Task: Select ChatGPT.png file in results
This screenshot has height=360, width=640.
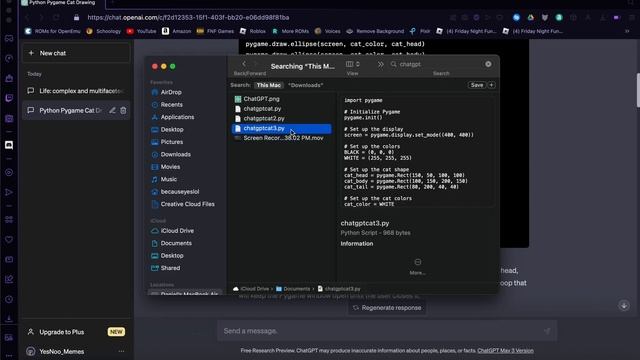Action: click(281, 99)
